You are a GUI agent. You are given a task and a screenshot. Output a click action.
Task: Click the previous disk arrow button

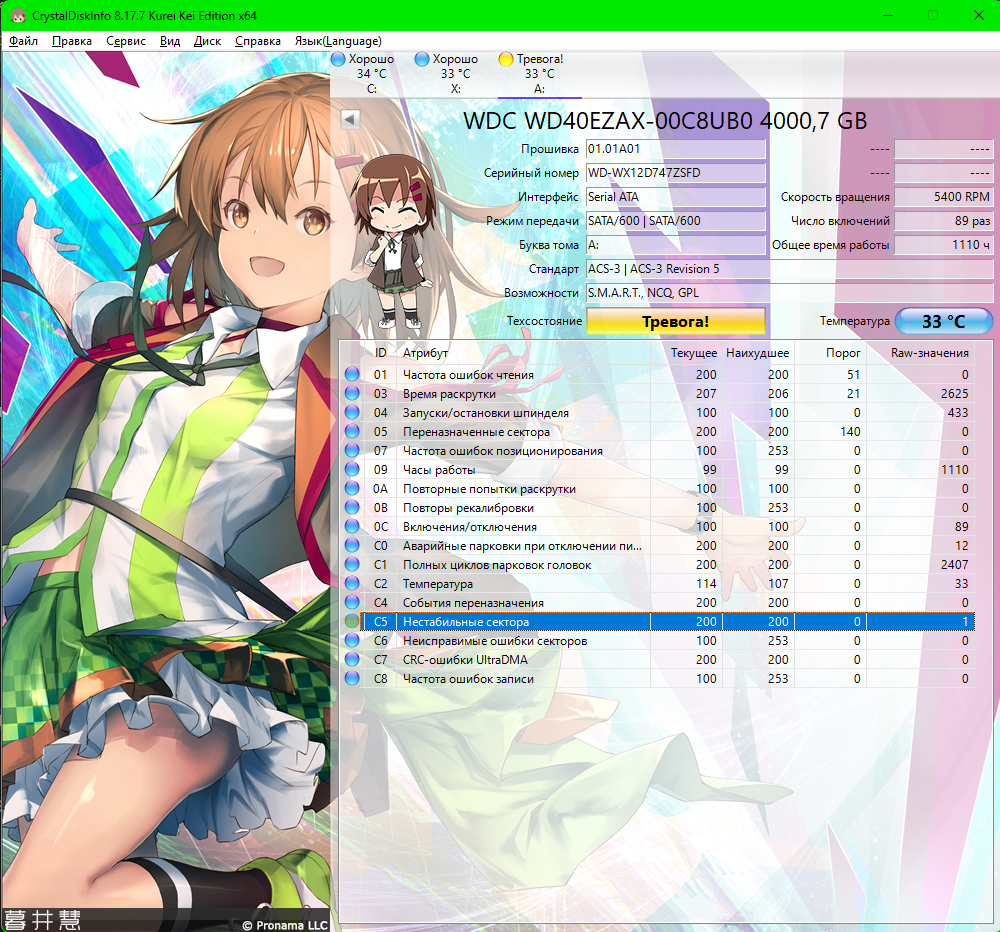tap(350, 119)
